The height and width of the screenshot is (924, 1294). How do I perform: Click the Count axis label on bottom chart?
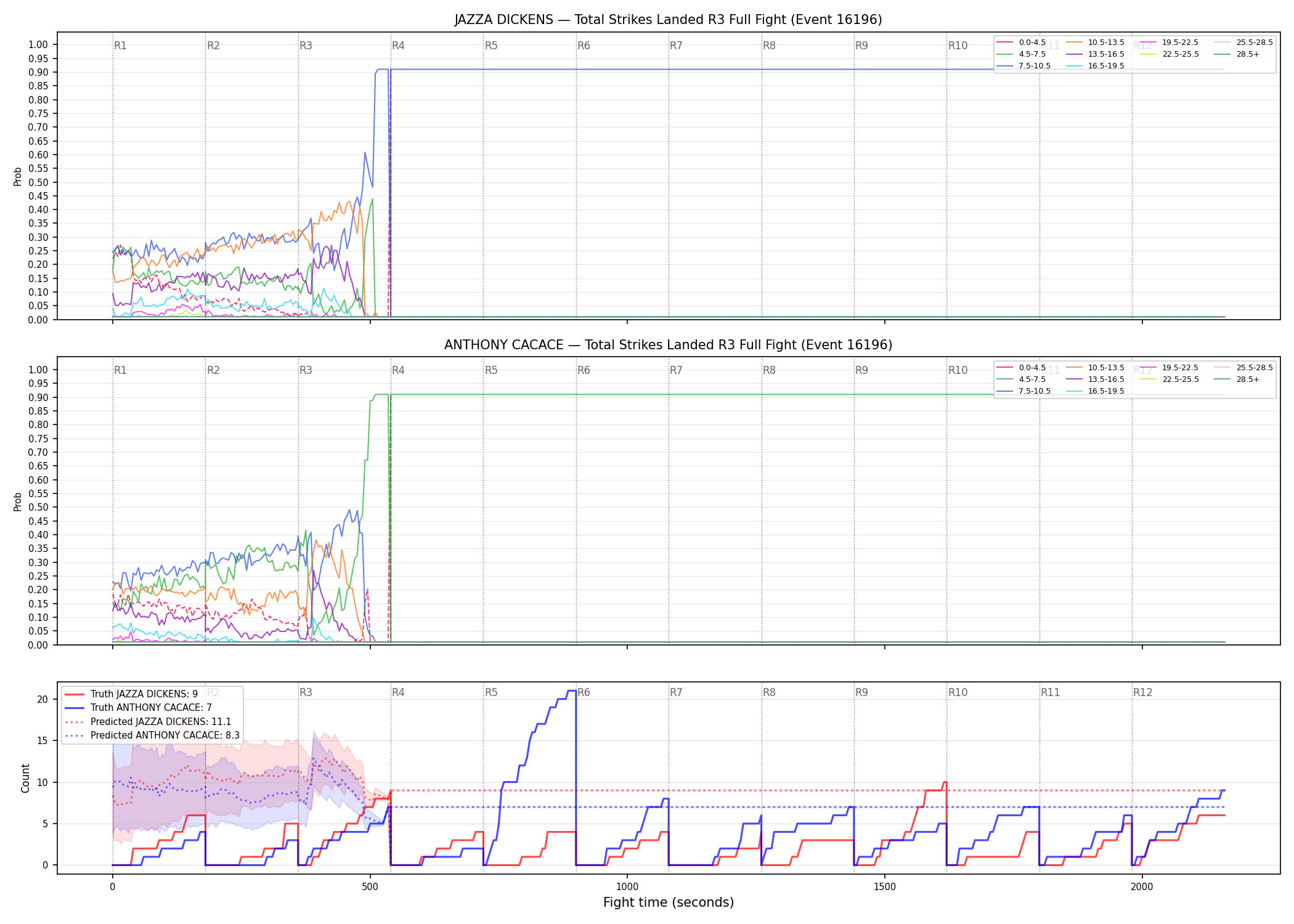25,778
